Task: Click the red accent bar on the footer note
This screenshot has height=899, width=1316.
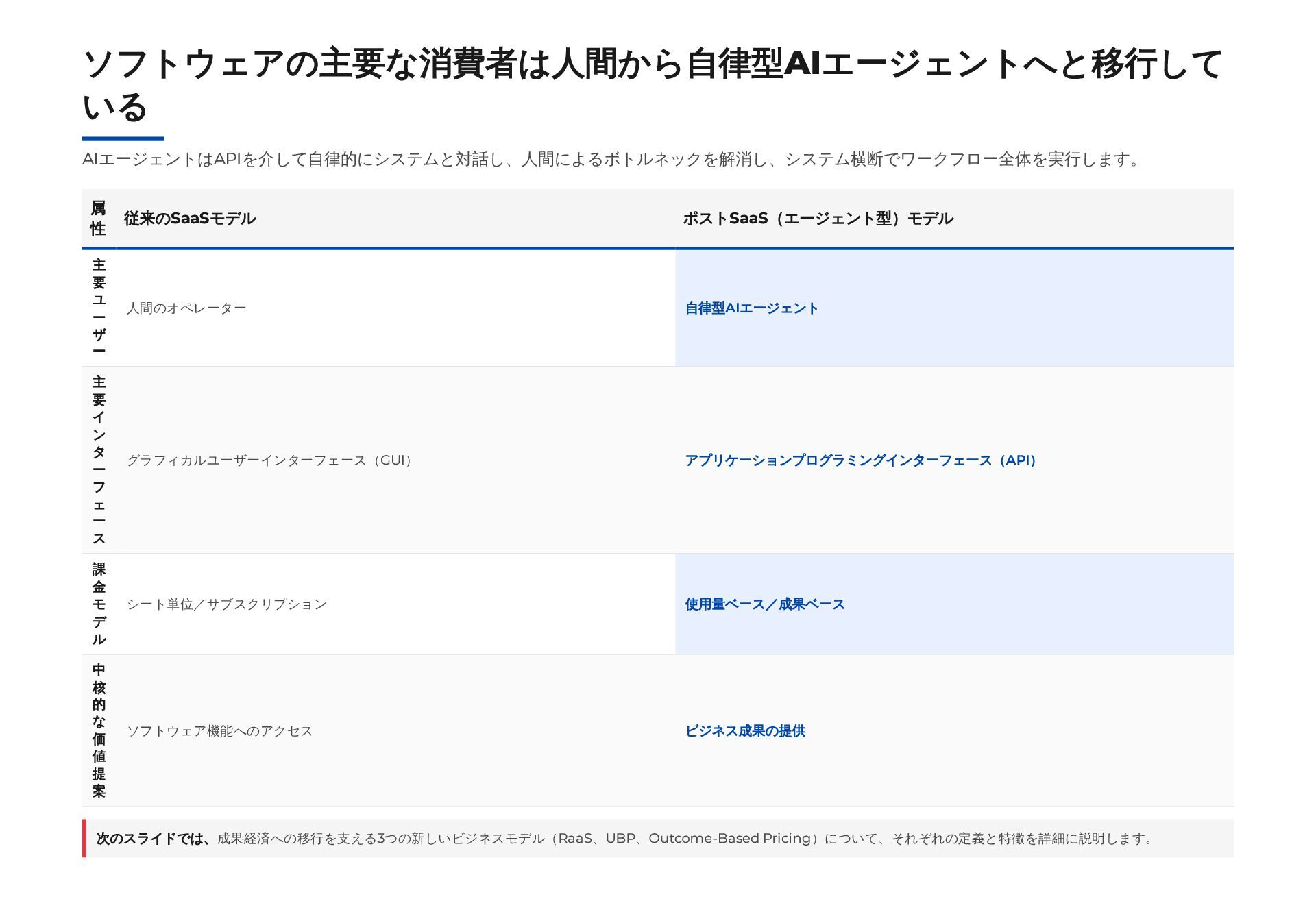Action: [84, 838]
